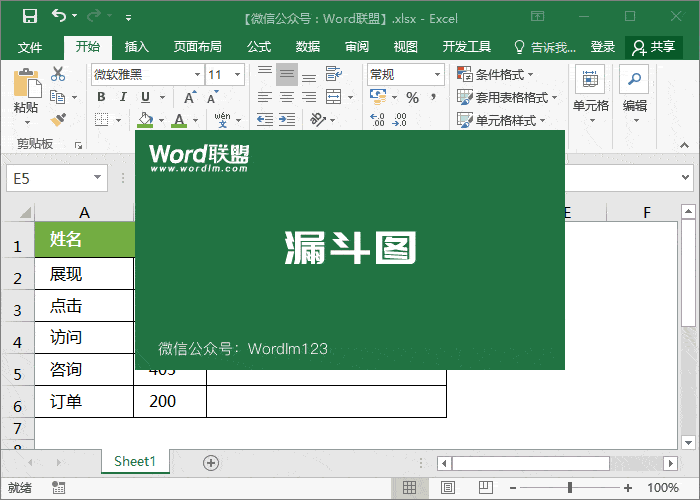Decrease indent of cell
Viewport: 700px width, 500px height.
[x=265, y=119]
